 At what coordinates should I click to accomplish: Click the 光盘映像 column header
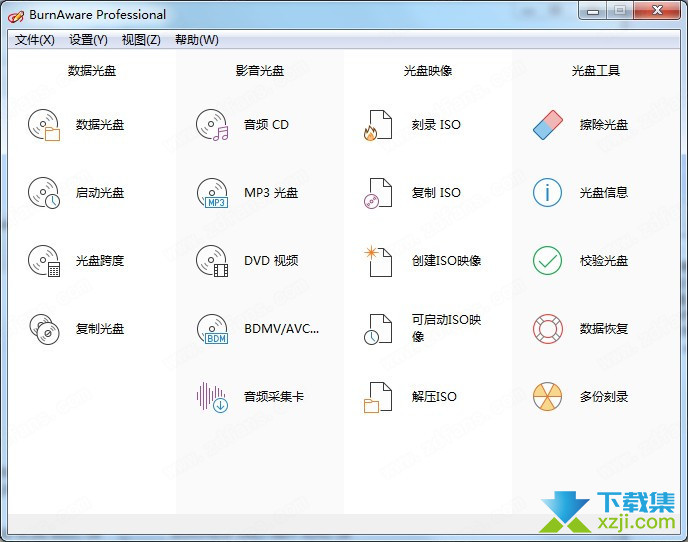tap(428, 71)
